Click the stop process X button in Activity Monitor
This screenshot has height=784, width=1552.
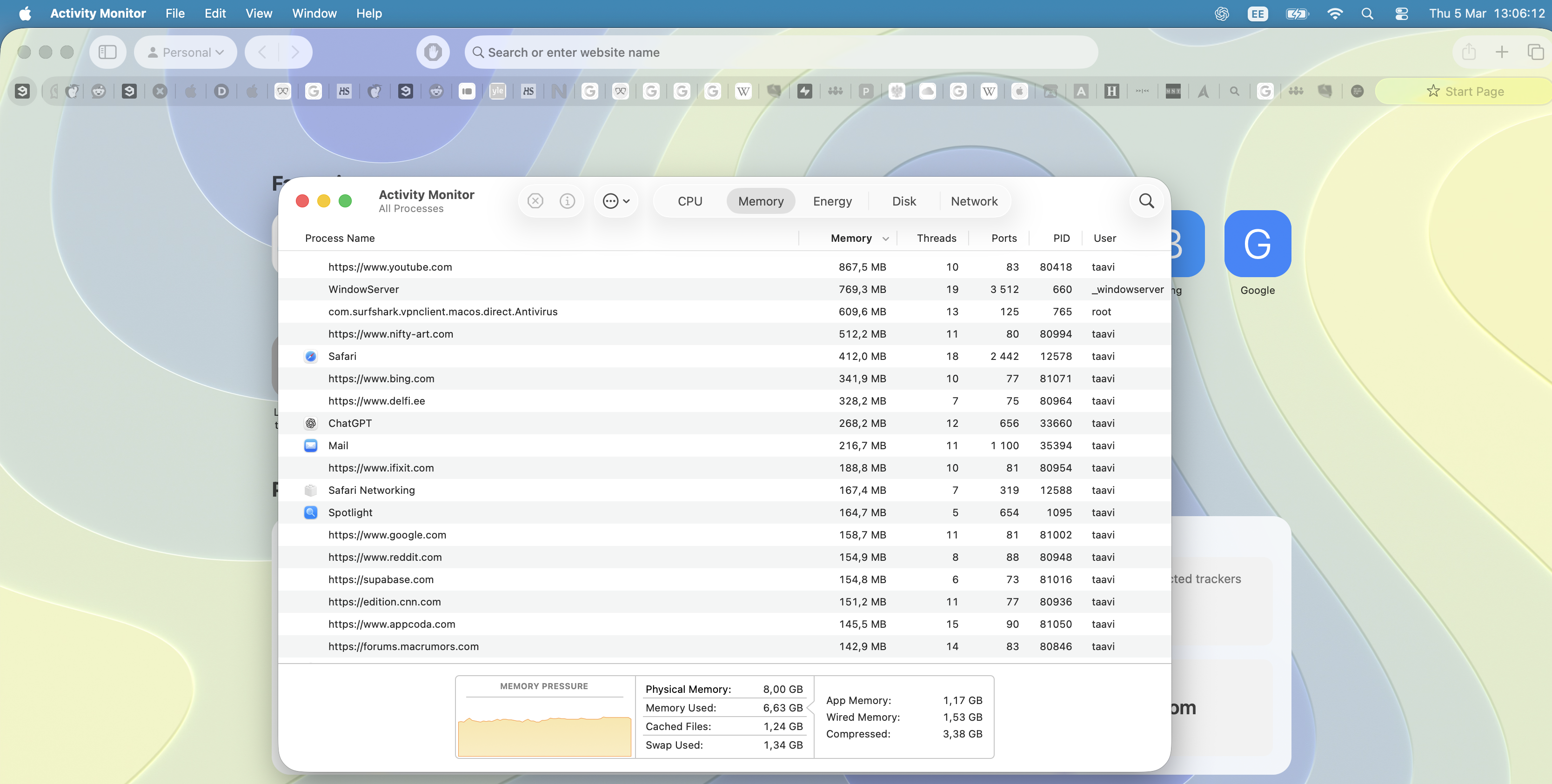(x=535, y=201)
